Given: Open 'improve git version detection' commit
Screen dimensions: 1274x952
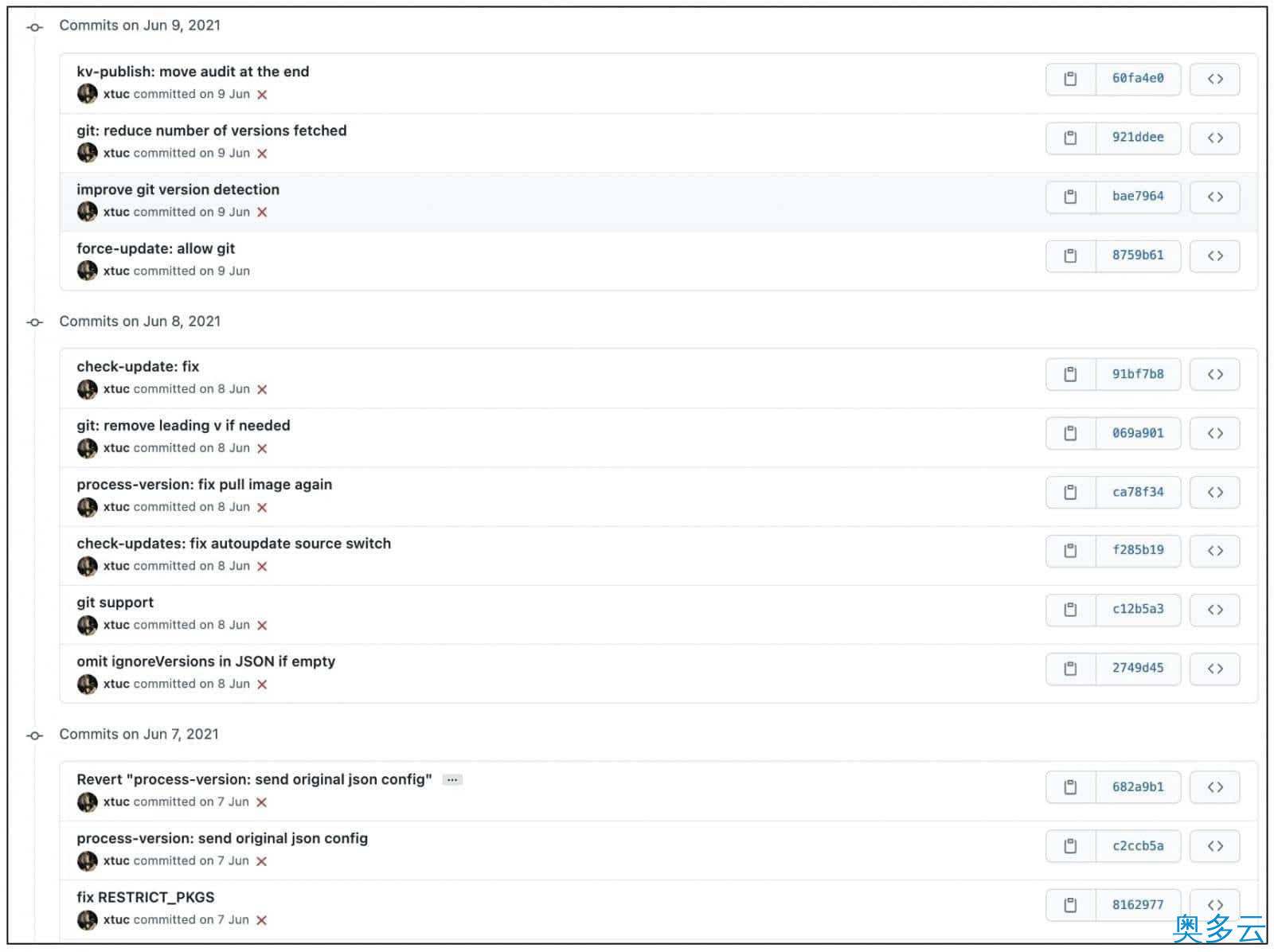Looking at the screenshot, I should pos(178,189).
